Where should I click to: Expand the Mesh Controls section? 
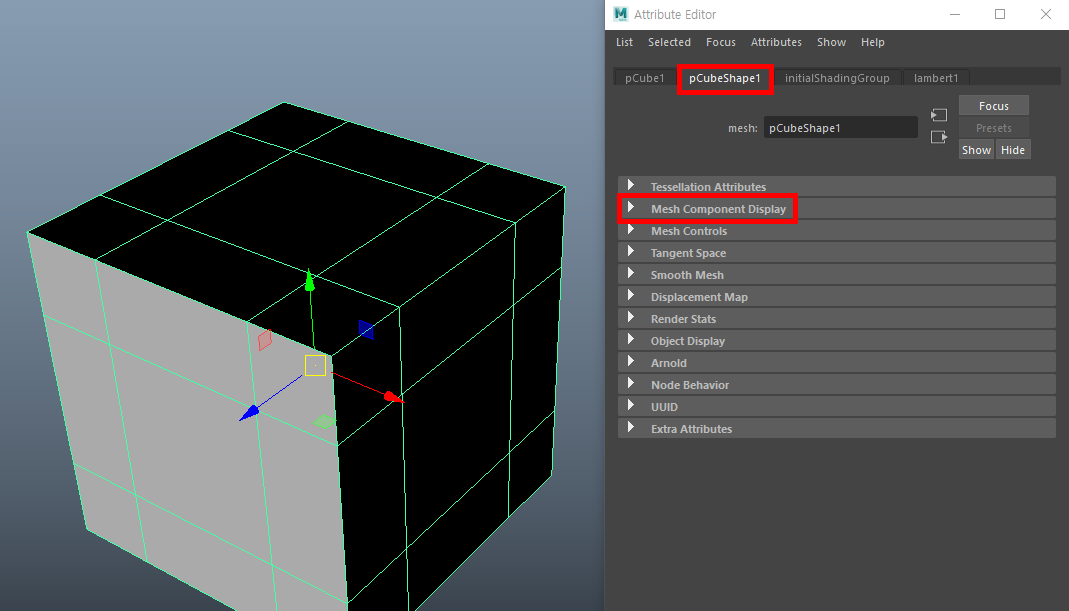pos(837,230)
